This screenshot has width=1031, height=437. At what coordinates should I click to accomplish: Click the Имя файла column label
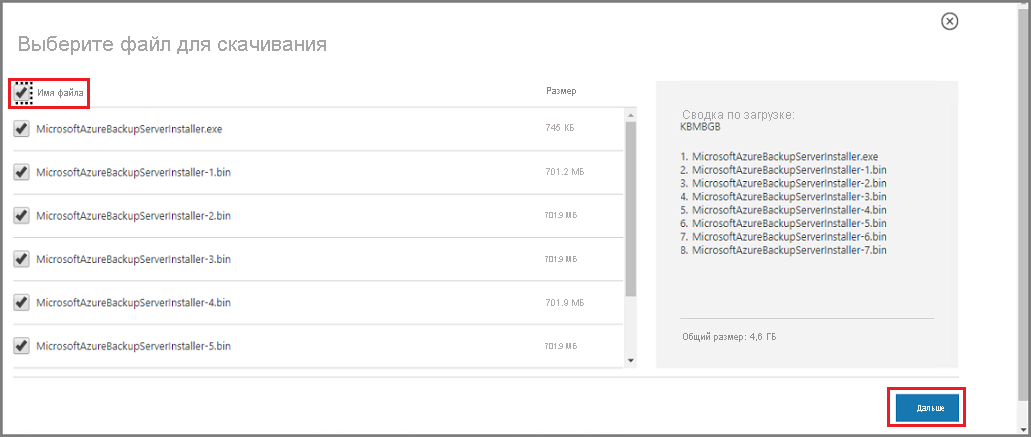60,94
